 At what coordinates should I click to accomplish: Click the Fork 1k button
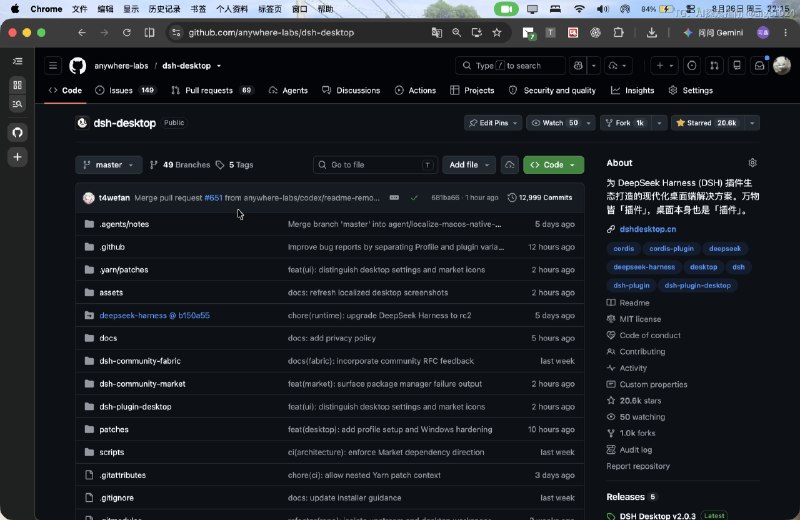pyautogui.click(x=626, y=123)
